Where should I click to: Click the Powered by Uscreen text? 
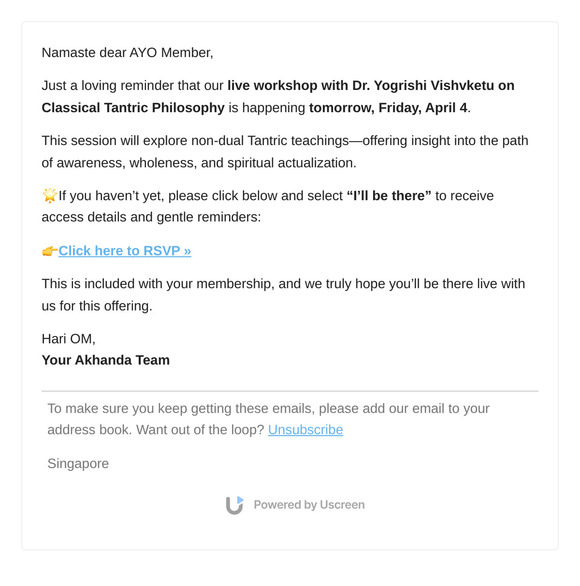pyautogui.click(x=309, y=505)
